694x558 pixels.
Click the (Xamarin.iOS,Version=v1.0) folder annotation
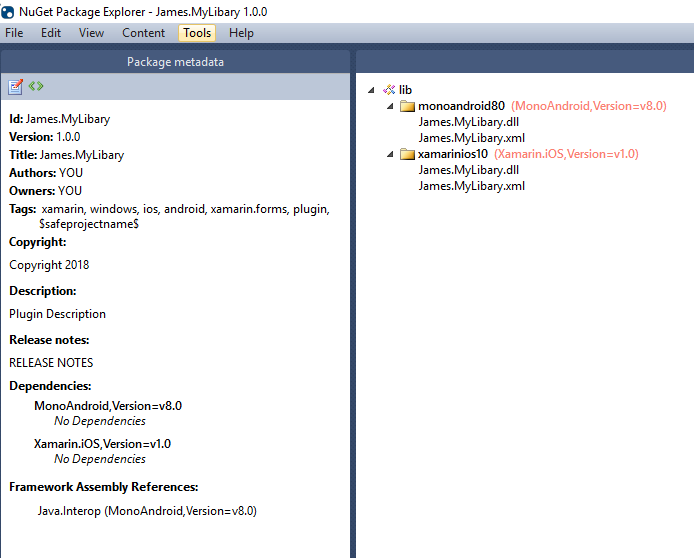[566, 154]
